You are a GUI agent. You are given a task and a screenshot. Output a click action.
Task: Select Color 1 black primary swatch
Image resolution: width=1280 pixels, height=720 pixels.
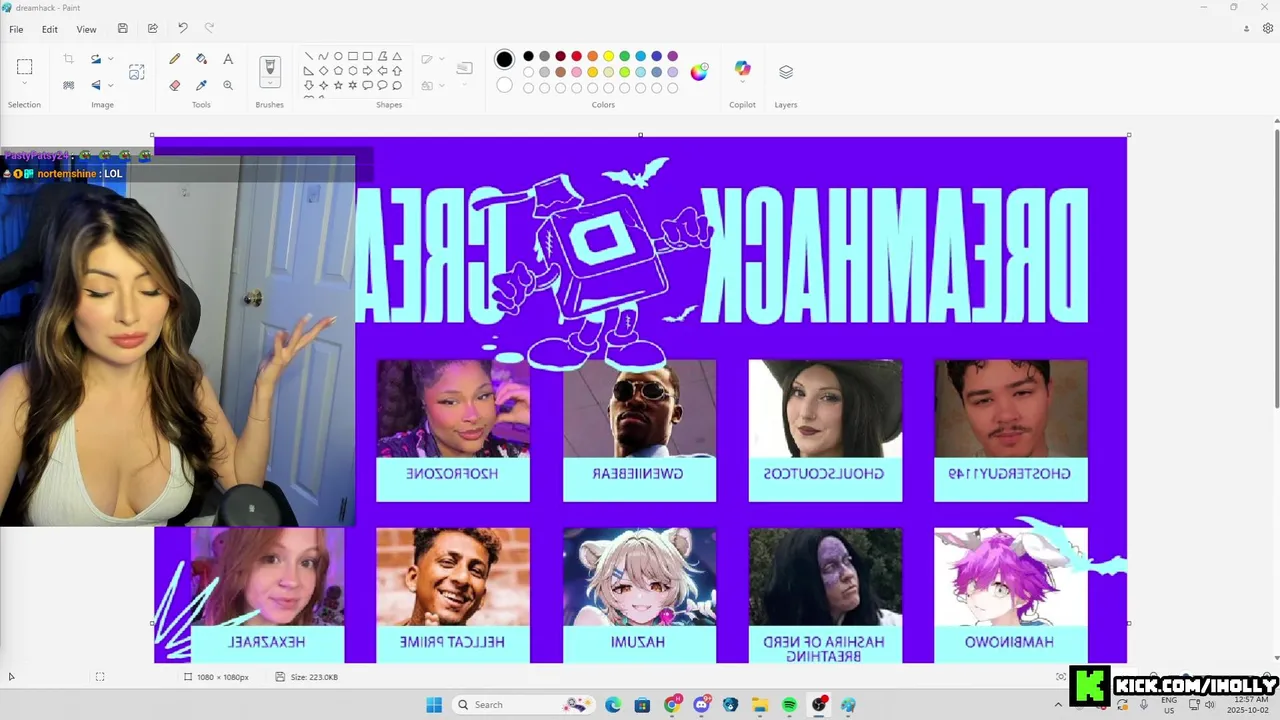(x=505, y=59)
